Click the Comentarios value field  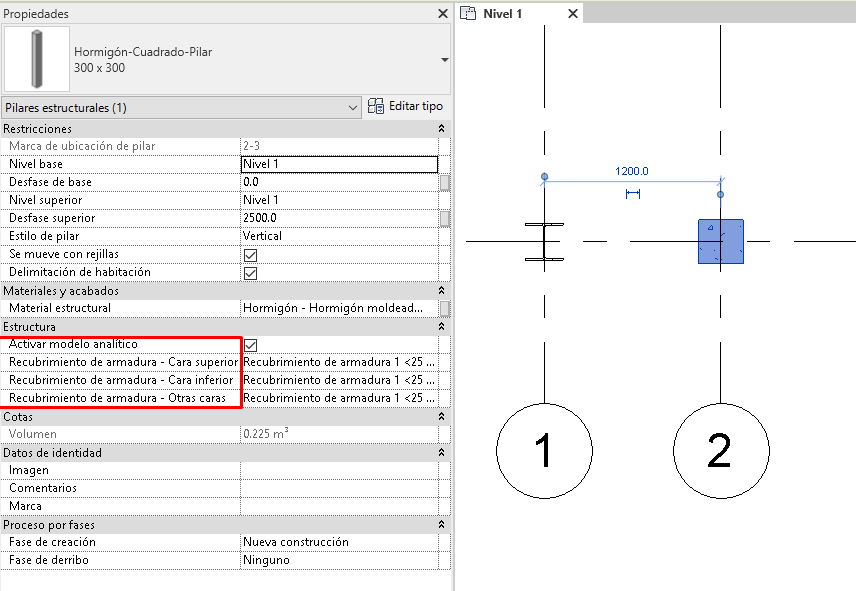339,488
